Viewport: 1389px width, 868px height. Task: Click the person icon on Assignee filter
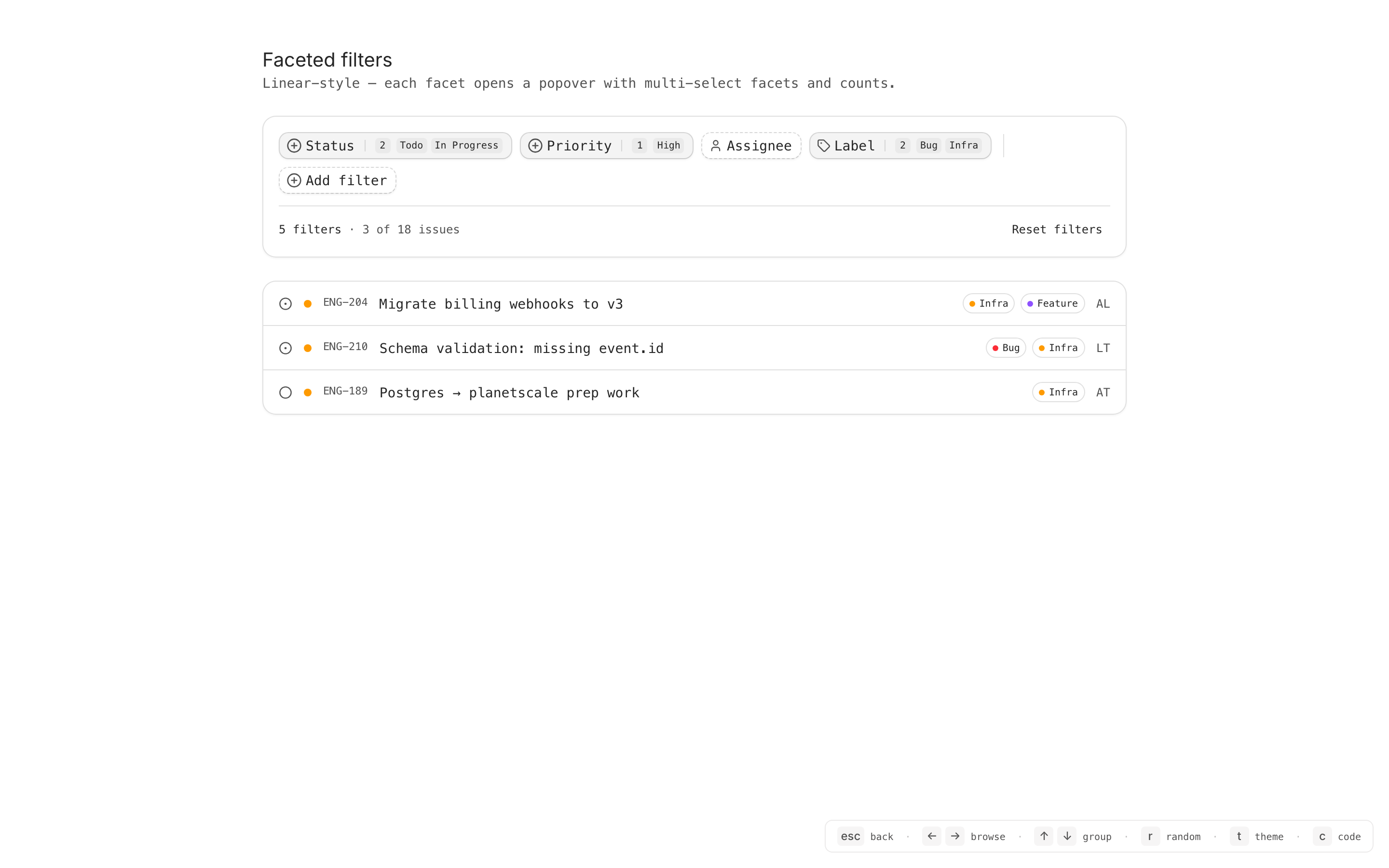(x=715, y=146)
